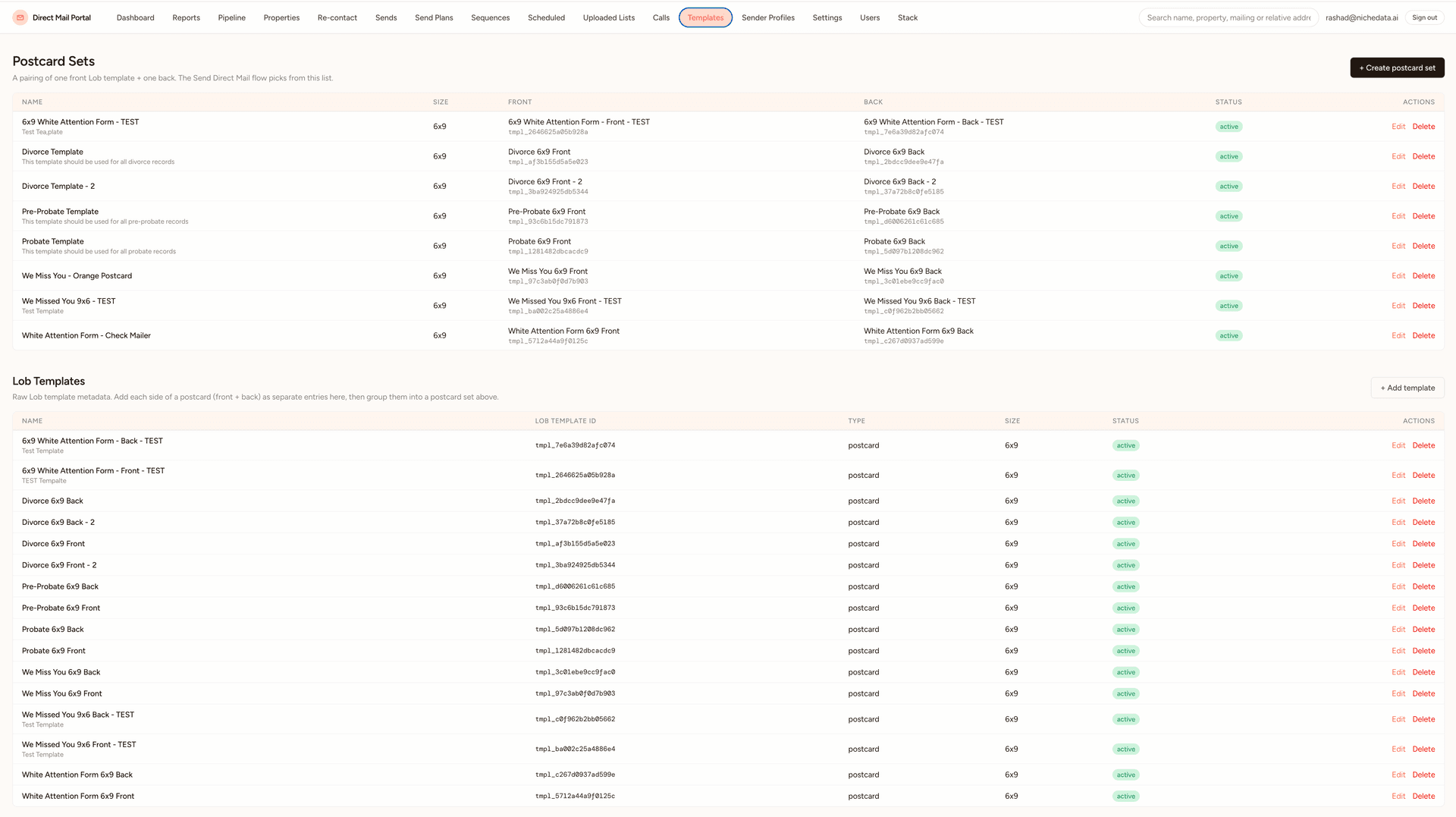The width and height of the screenshot is (1456, 817).
Task: Edit the 6x9 White Attention Form - TEST set
Action: tap(1398, 127)
